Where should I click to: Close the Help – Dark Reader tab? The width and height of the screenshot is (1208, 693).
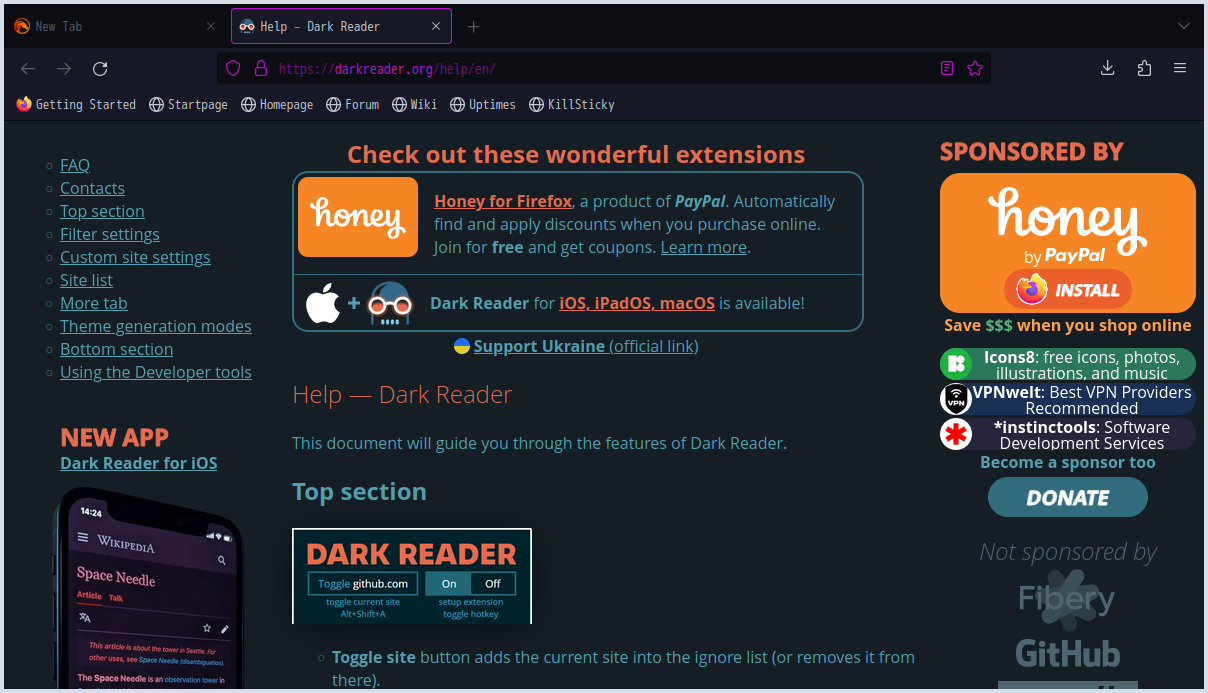coord(436,26)
